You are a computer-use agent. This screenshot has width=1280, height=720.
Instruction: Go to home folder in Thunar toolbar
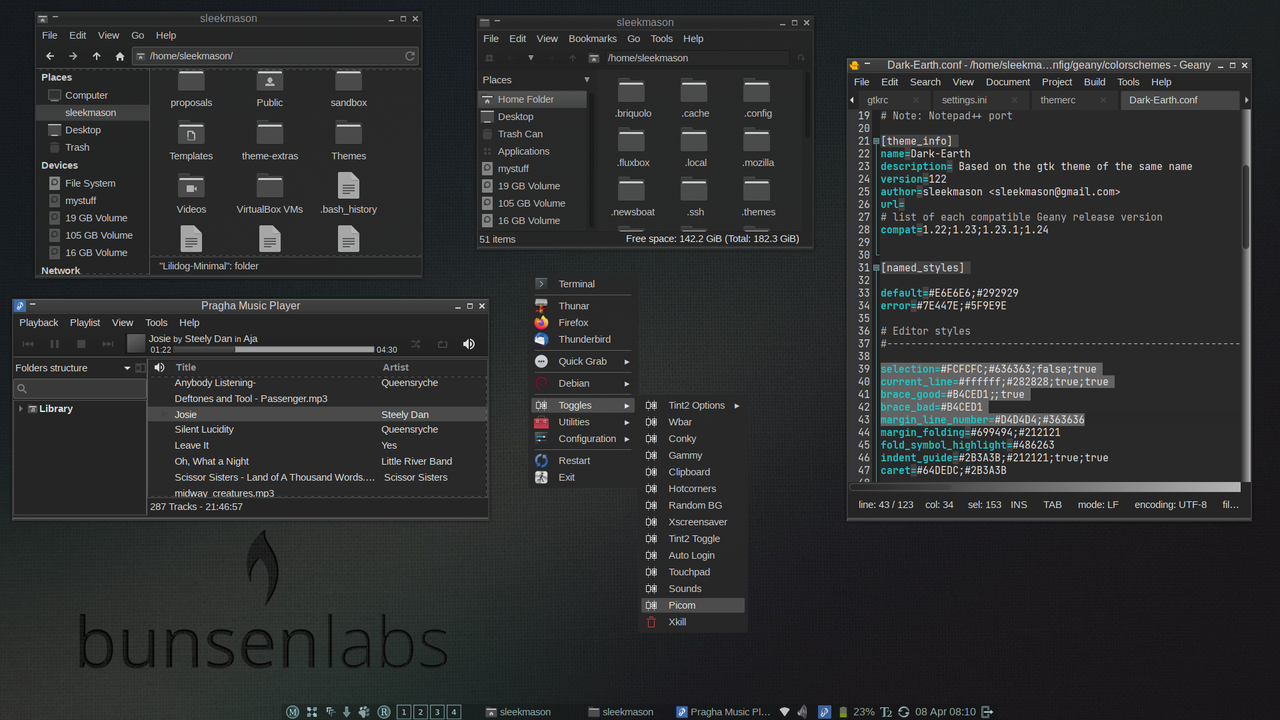coord(120,56)
